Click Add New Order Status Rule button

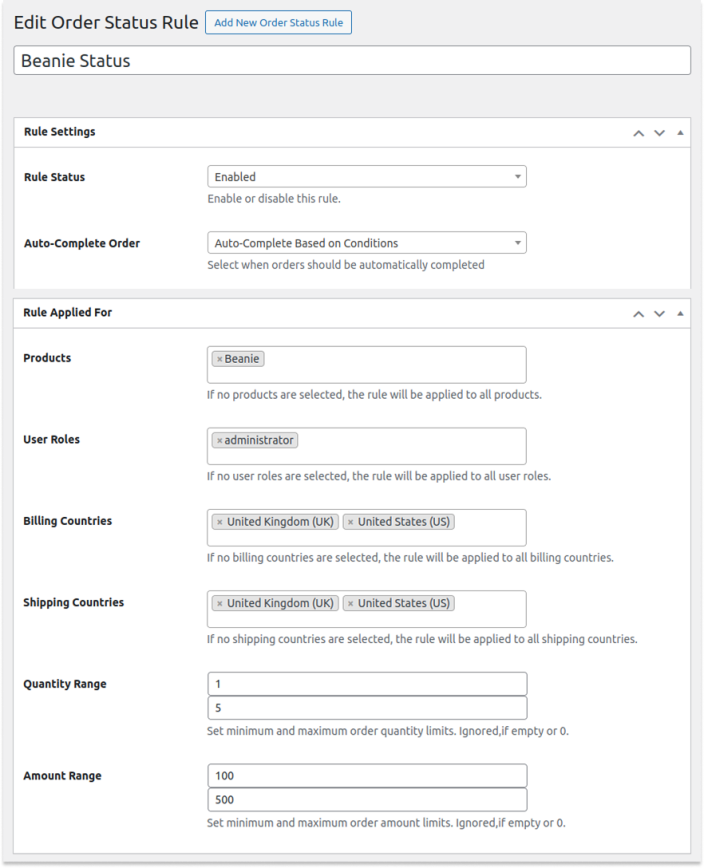pyautogui.click(x=278, y=22)
